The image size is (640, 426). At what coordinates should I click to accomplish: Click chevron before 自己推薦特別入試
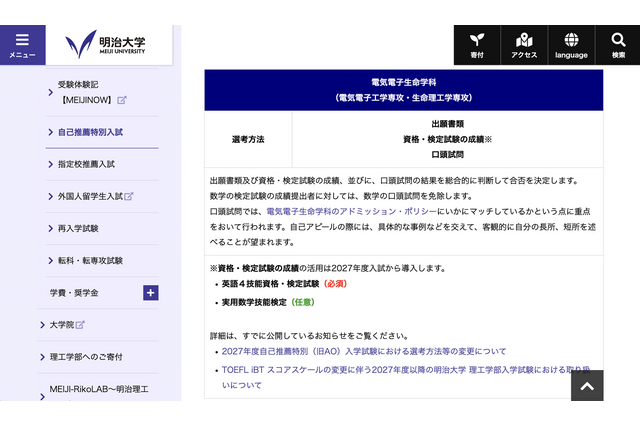(x=51, y=132)
